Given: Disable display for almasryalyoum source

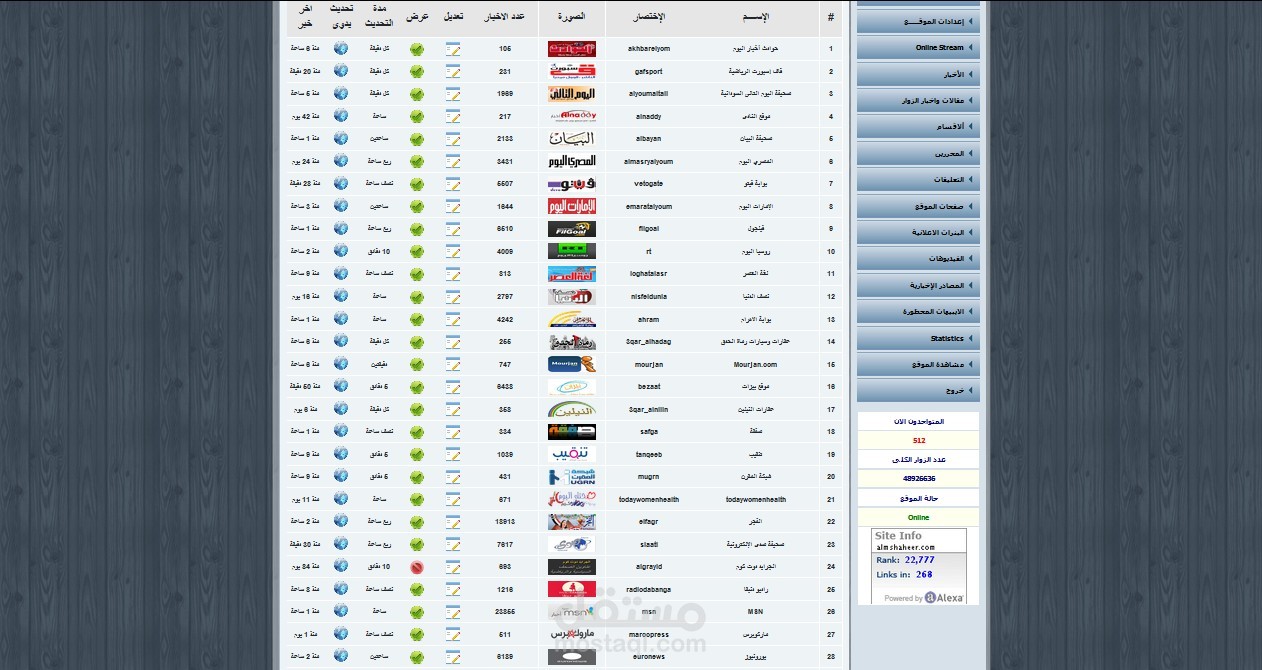Looking at the screenshot, I should pos(417,161).
